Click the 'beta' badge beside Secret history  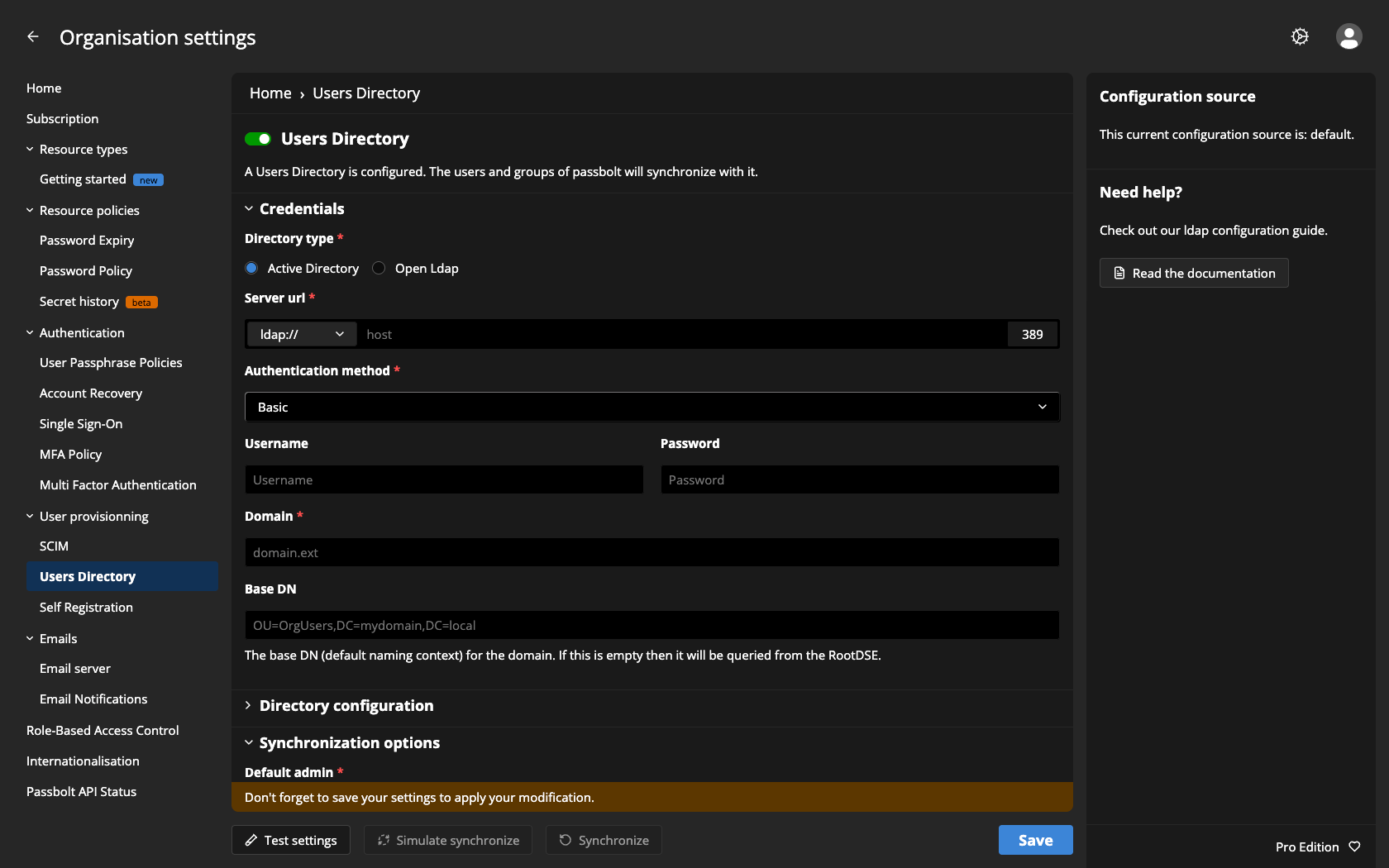pos(141,303)
